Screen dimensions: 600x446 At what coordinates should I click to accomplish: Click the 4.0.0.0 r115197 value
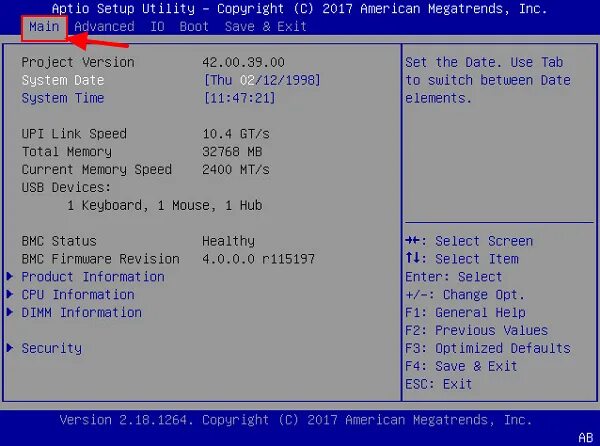tap(258, 259)
